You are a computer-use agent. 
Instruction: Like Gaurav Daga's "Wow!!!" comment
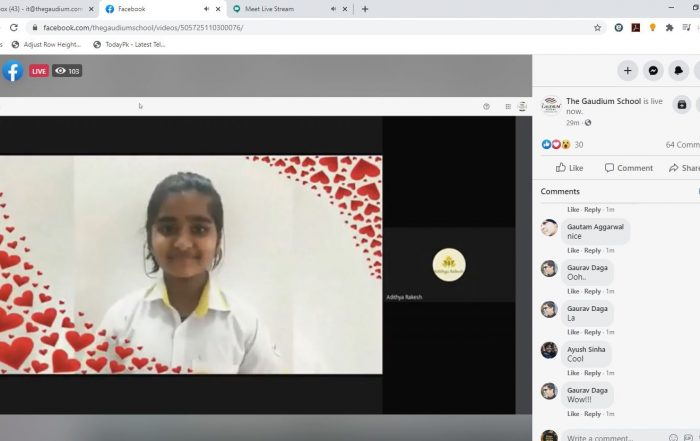click(x=573, y=414)
